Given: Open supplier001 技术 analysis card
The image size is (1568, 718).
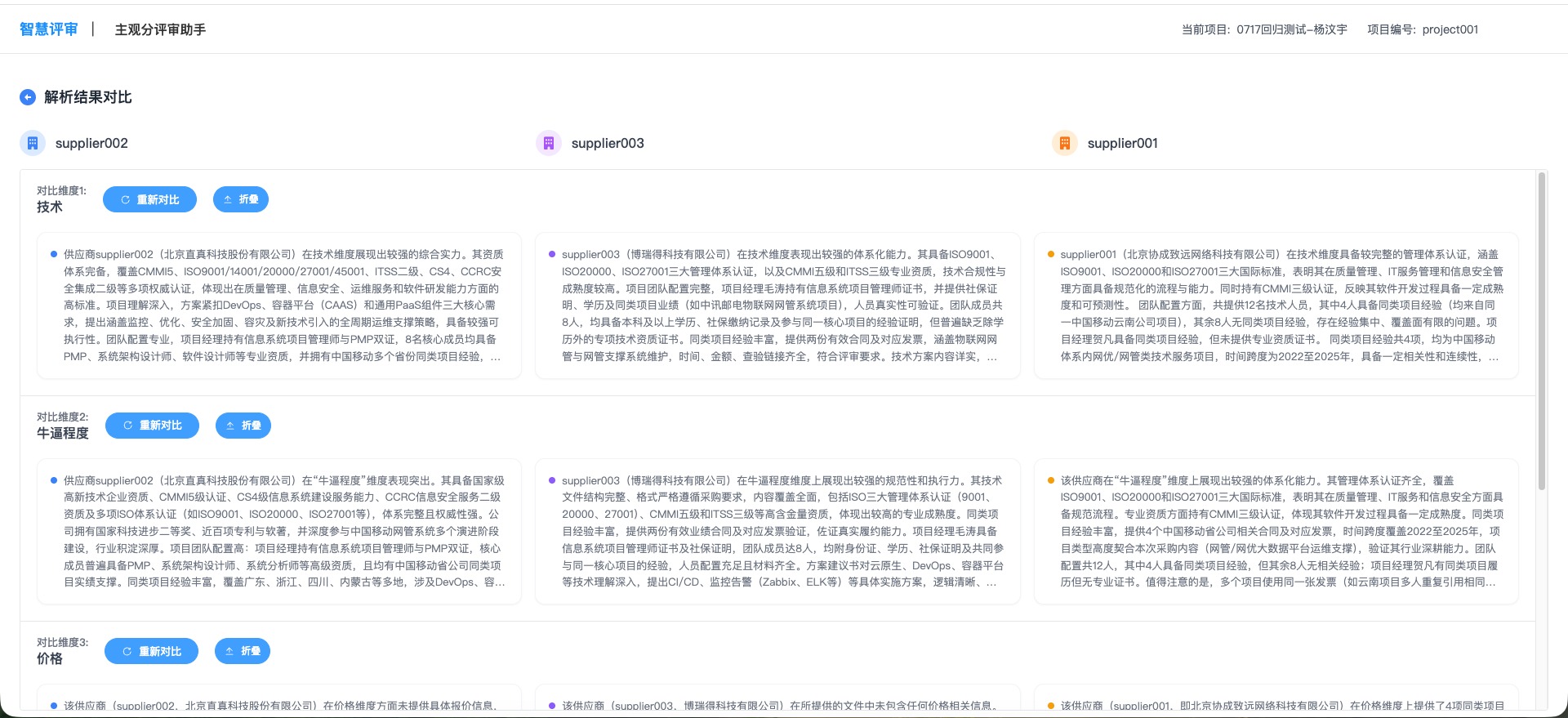Looking at the screenshot, I should [1276, 305].
